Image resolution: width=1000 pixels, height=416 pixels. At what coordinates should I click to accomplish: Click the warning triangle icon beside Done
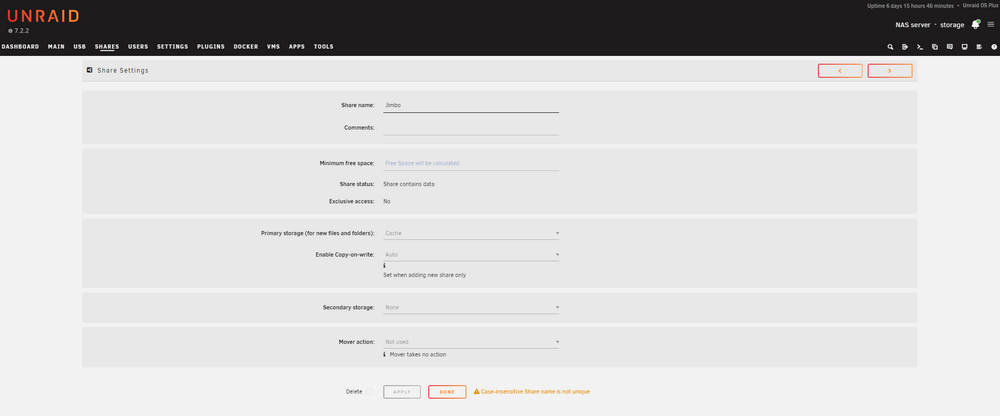pos(476,391)
